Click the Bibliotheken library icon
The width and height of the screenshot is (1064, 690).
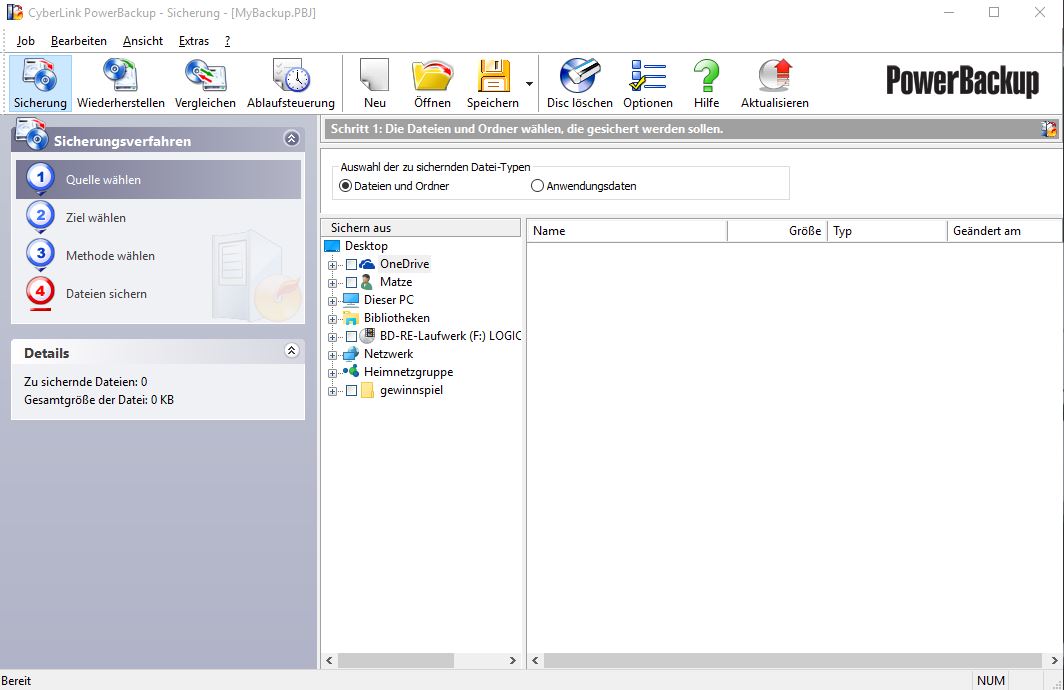pyautogui.click(x=351, y=318)
